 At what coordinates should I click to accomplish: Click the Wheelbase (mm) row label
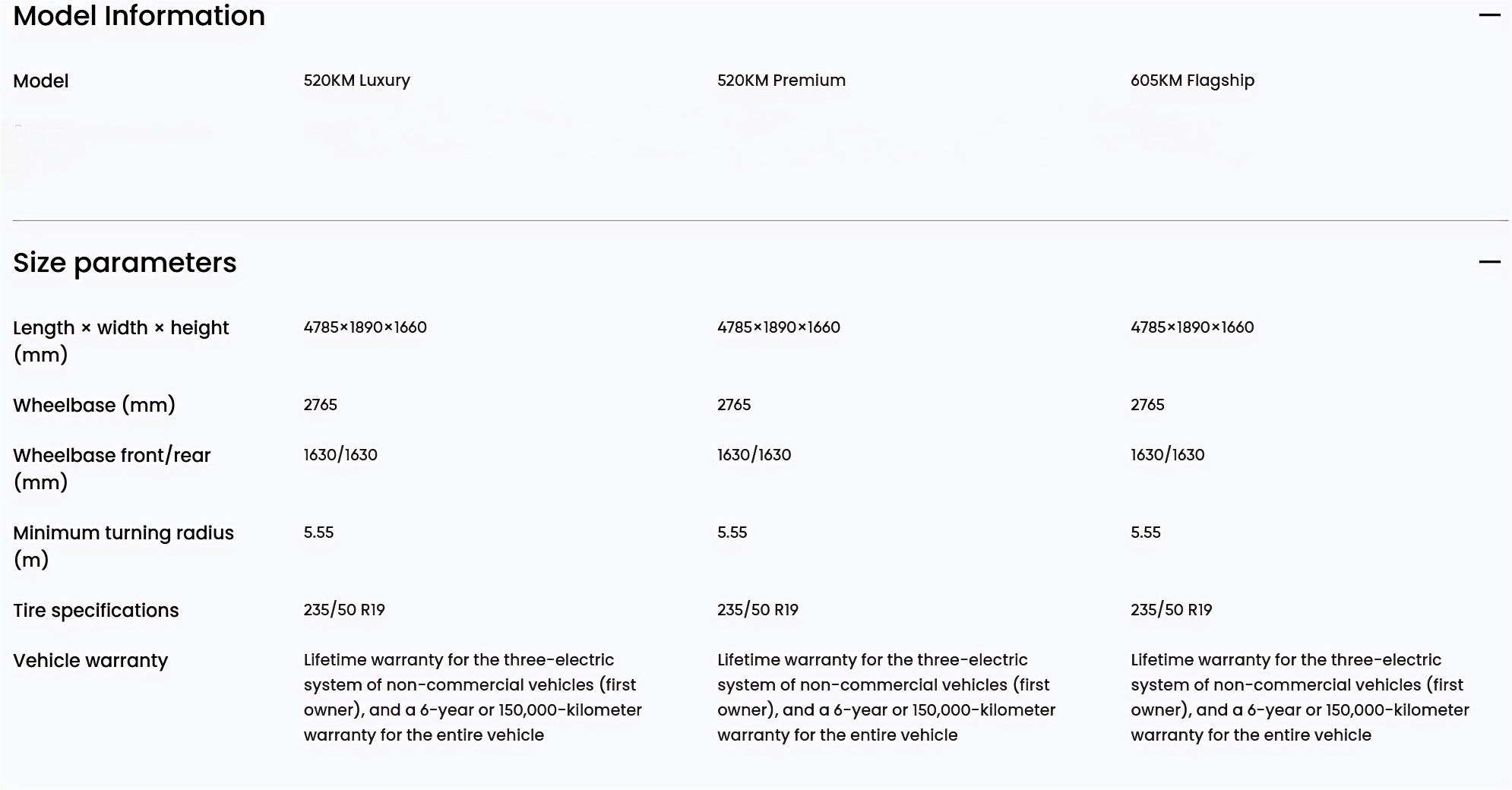click(x=94, y=405)
